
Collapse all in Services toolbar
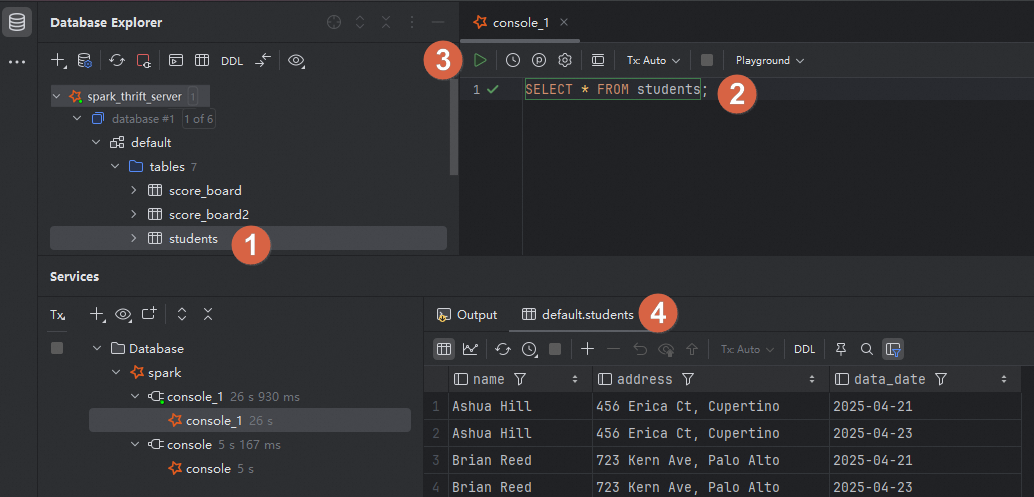click(208, 314)
